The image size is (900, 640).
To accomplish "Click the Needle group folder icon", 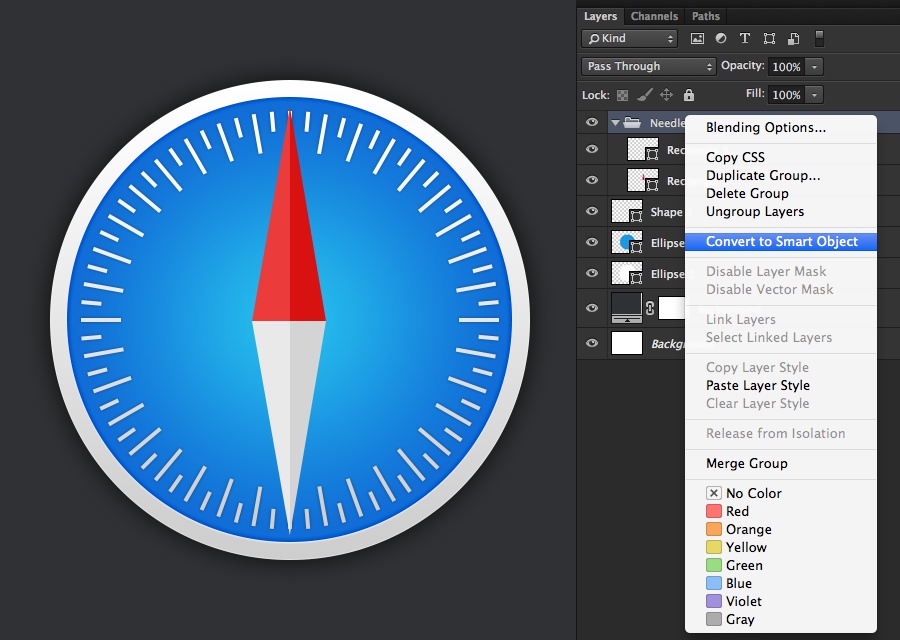I will [632, 122].
